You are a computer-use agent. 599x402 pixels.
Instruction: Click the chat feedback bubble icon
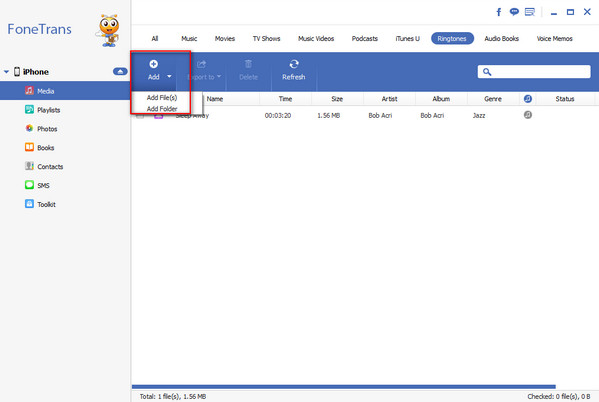pyautogui.click(x=514, y=12)
